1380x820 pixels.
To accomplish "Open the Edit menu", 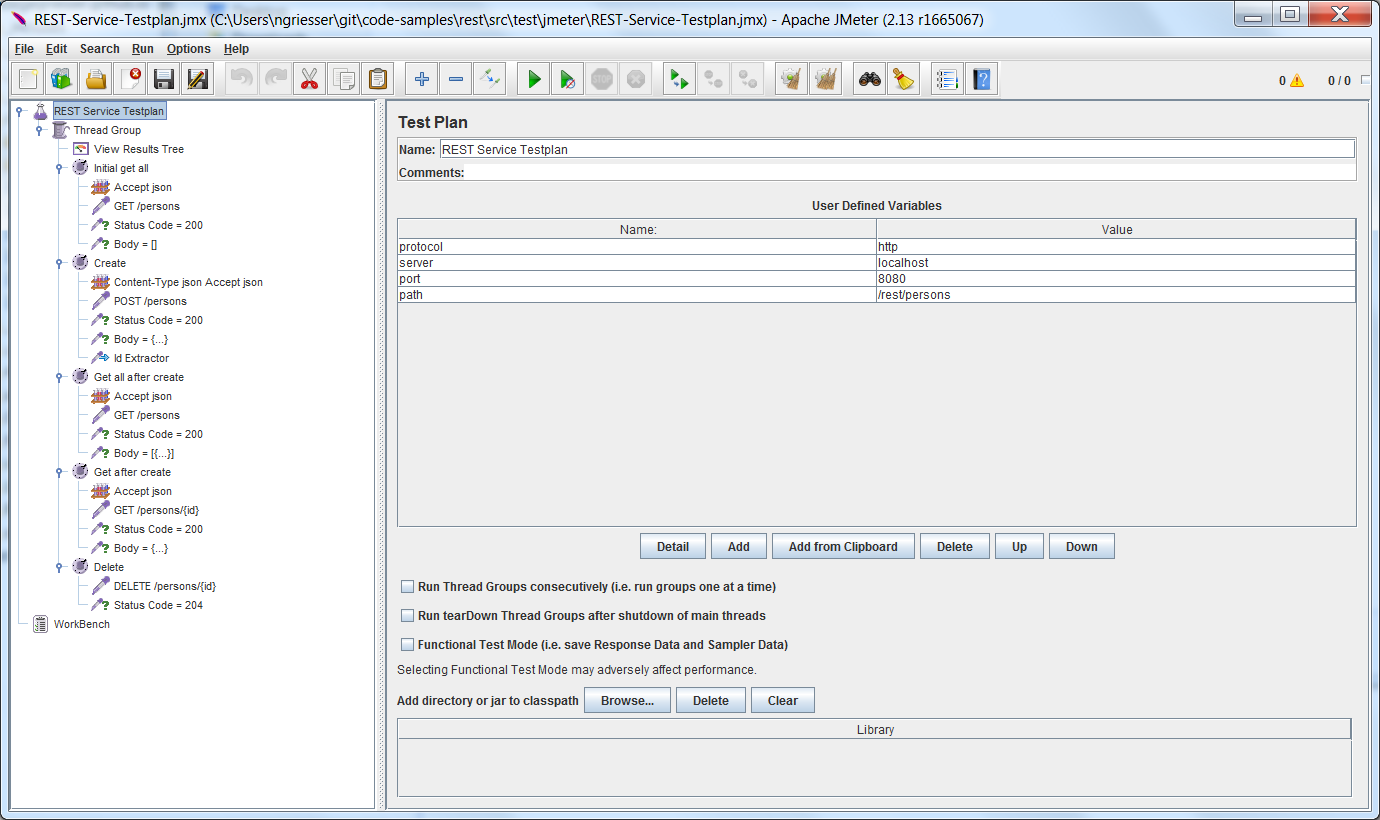I will [x=57, y=49].
